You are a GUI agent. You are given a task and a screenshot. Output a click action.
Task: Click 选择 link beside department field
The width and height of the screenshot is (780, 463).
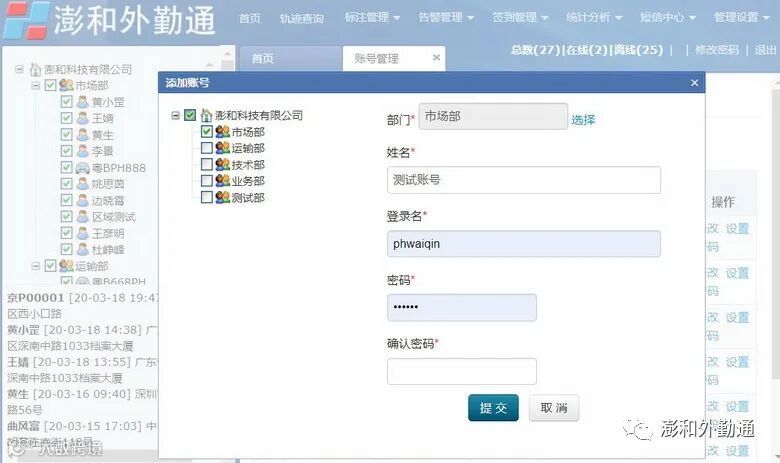pos(583,119)
